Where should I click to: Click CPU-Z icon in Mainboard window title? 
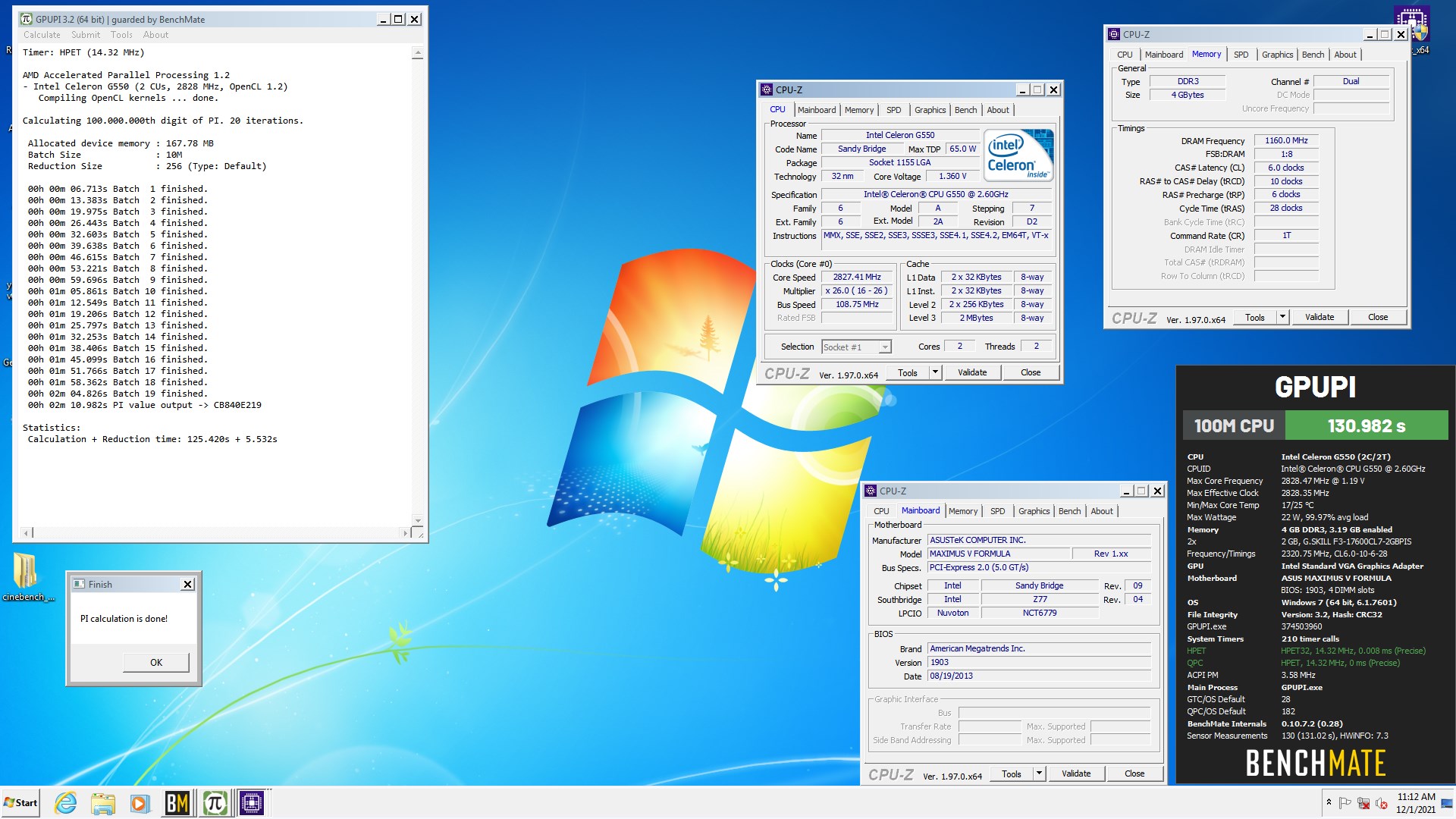click(x=871, y=491)
